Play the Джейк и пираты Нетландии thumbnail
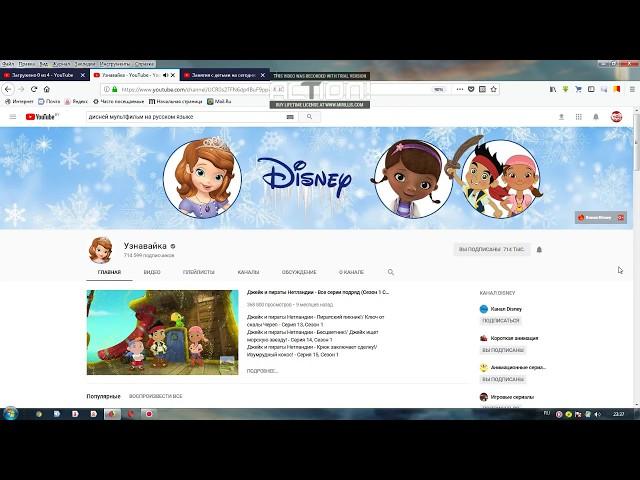 pos(162,332)
